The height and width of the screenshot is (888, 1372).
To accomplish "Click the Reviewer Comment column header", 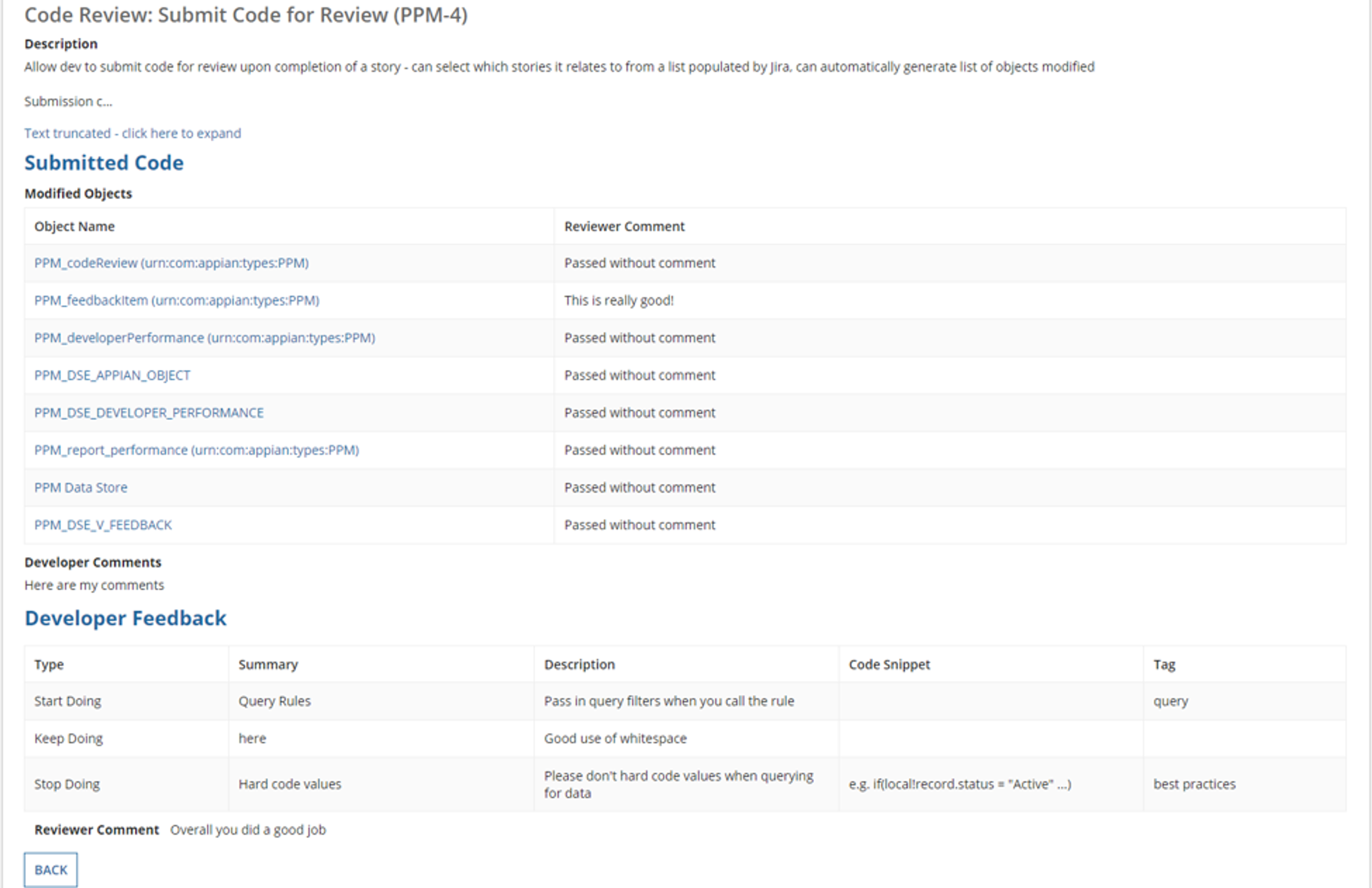I will [x=624, y=227].
